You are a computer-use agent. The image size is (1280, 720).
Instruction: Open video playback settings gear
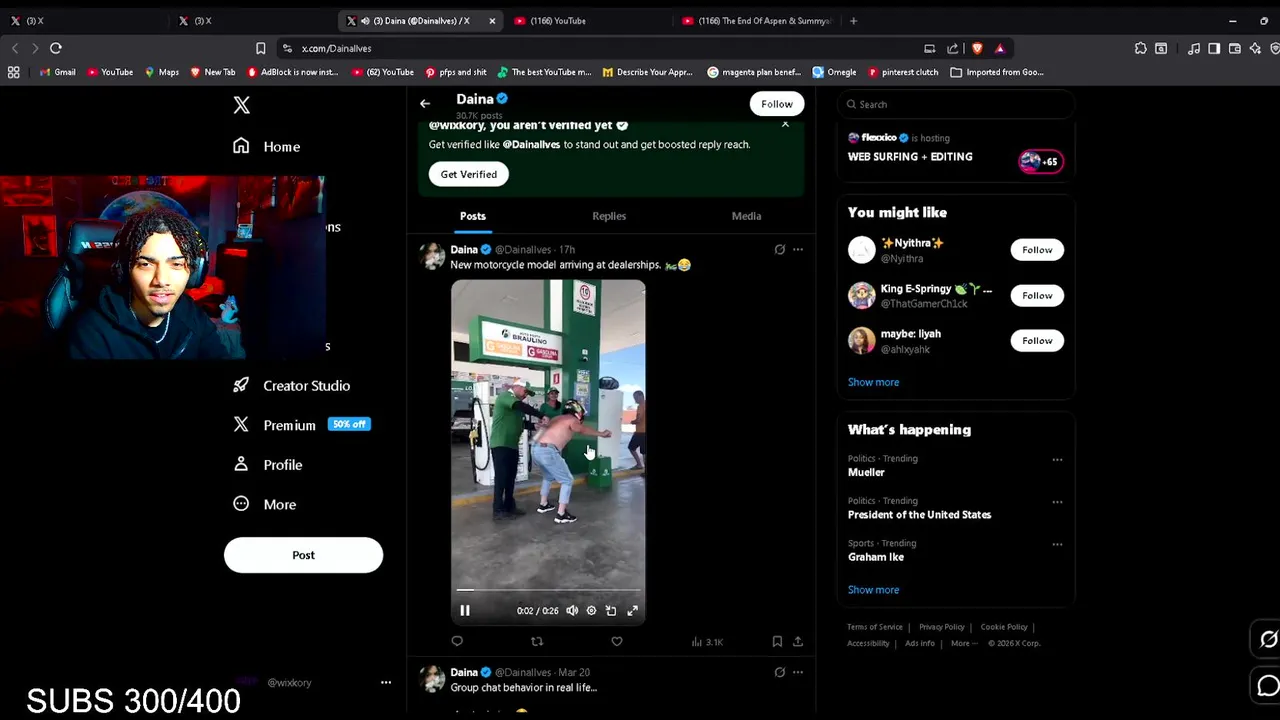[591, 610]
